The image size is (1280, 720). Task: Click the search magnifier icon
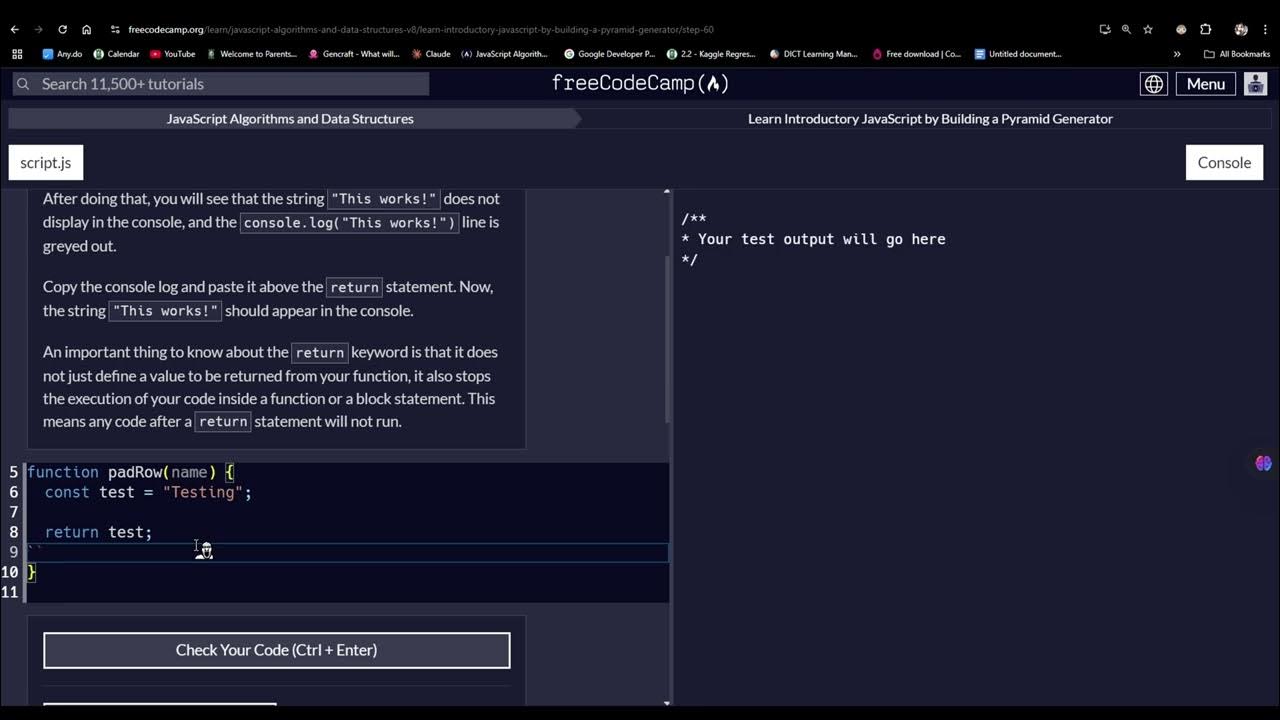[23, 84]
